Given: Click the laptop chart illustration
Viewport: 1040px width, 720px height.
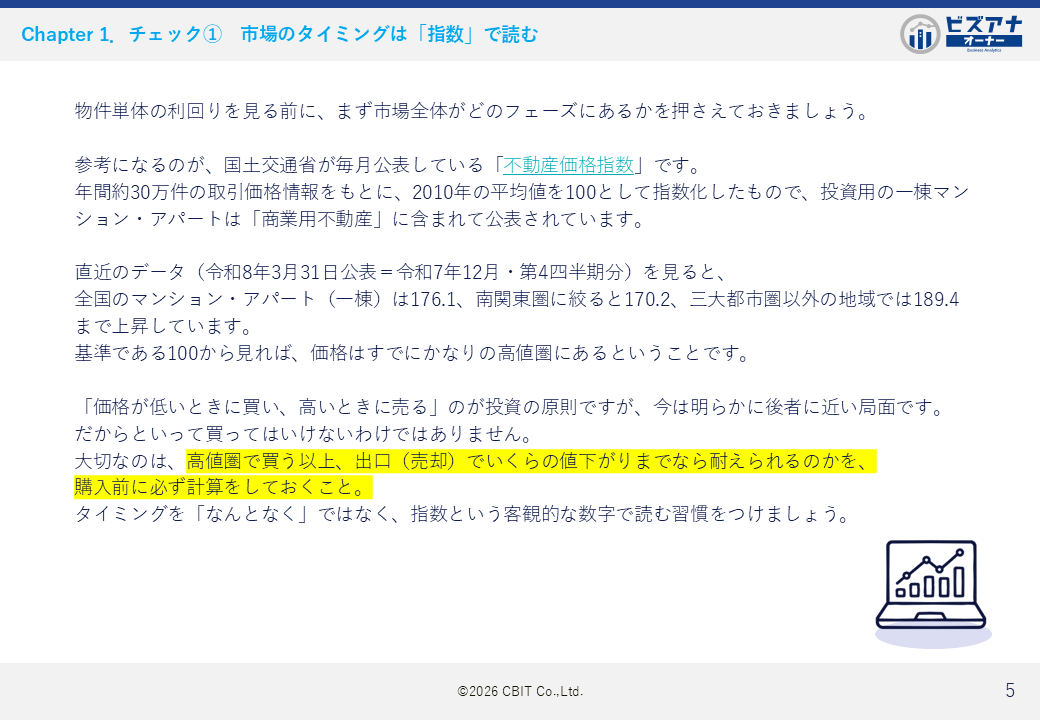Looking at the screenshot, I should (932, 593).
